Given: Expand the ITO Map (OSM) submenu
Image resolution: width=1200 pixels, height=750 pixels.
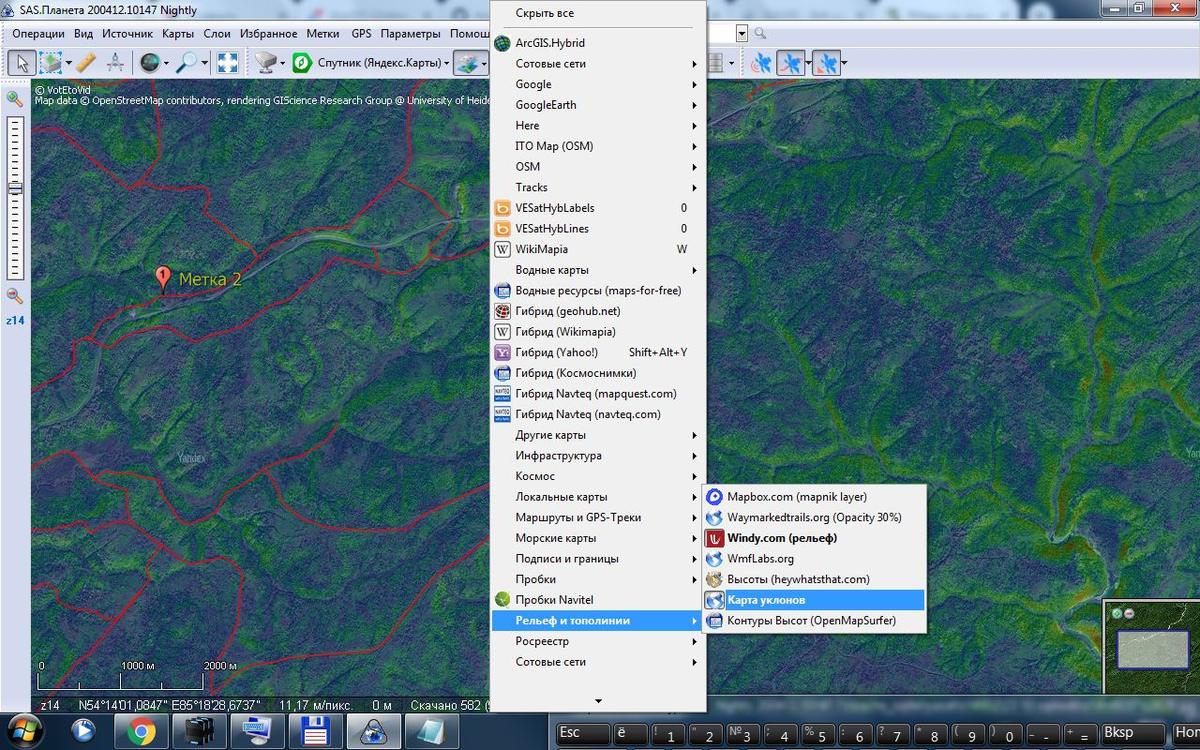Looking at the screenshot, I should tap(598, 146).
